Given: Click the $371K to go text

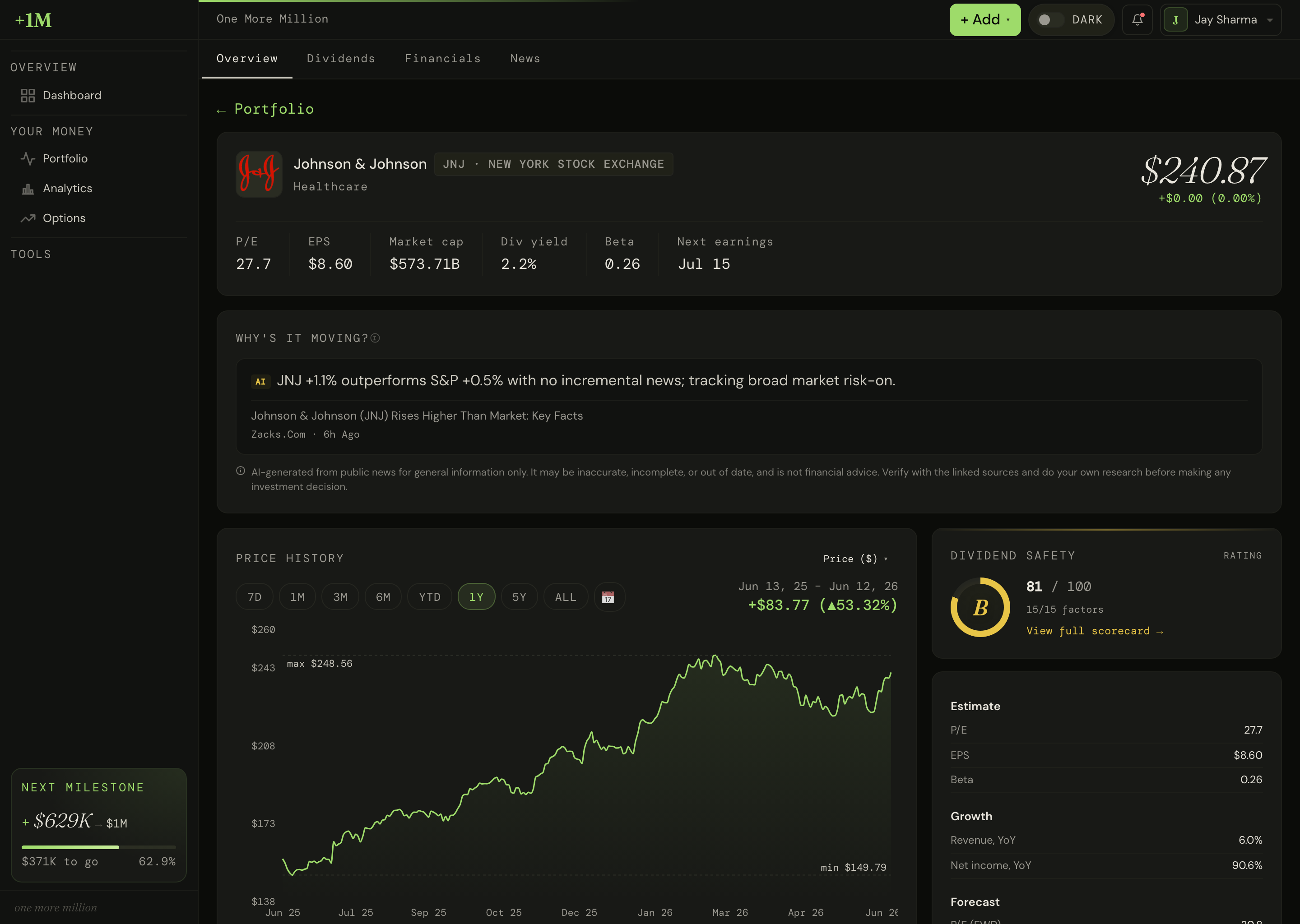Looking at the screenshot, I should pyautogui.click(x=60, y=862).
